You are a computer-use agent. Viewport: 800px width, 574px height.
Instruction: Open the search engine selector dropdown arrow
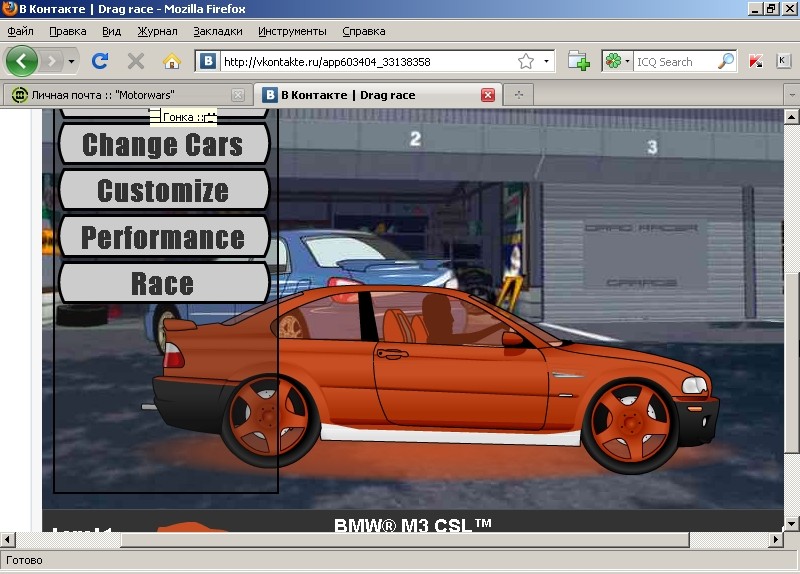(x=628, y=62)
